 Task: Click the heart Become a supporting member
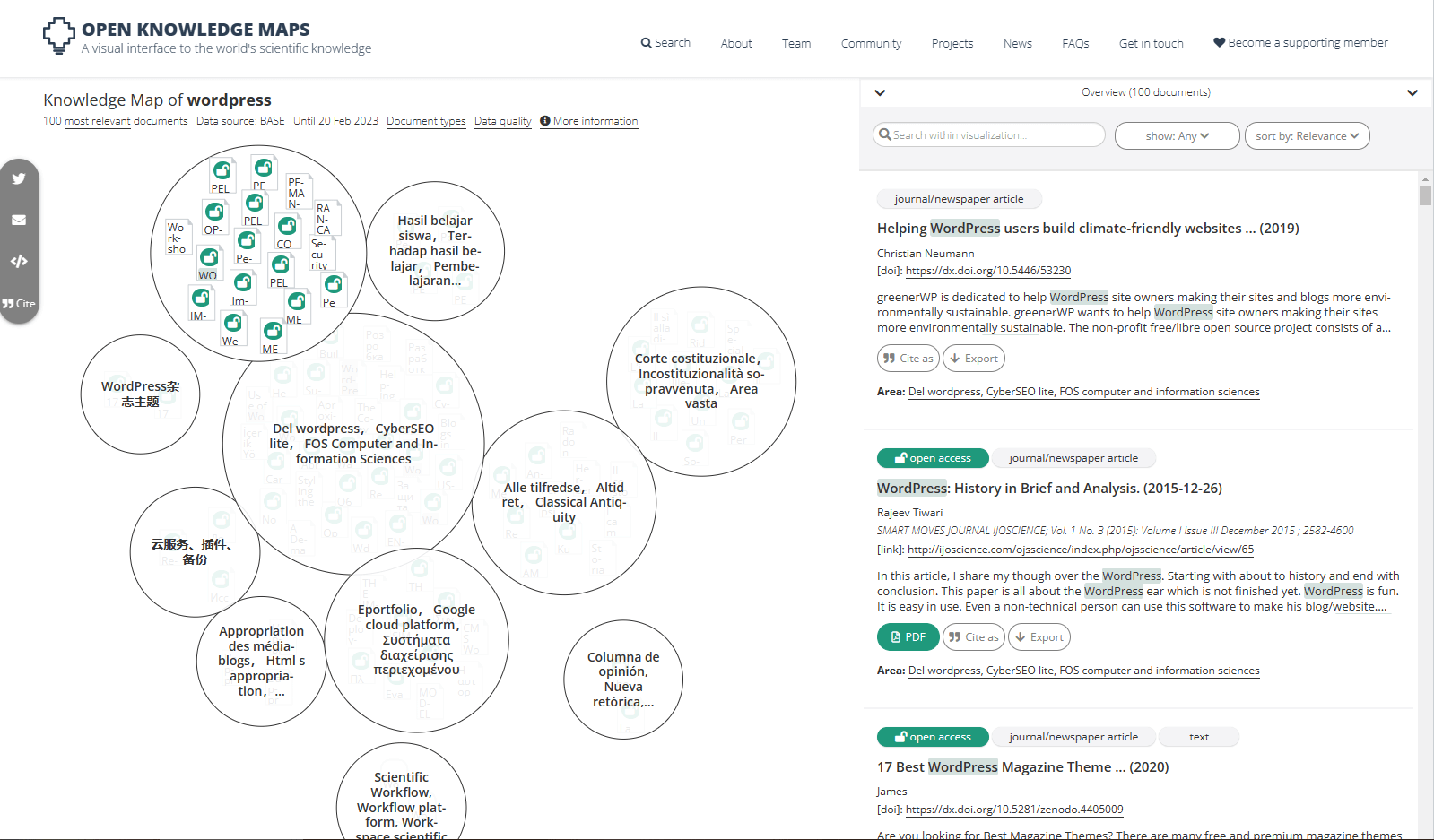1219,42
